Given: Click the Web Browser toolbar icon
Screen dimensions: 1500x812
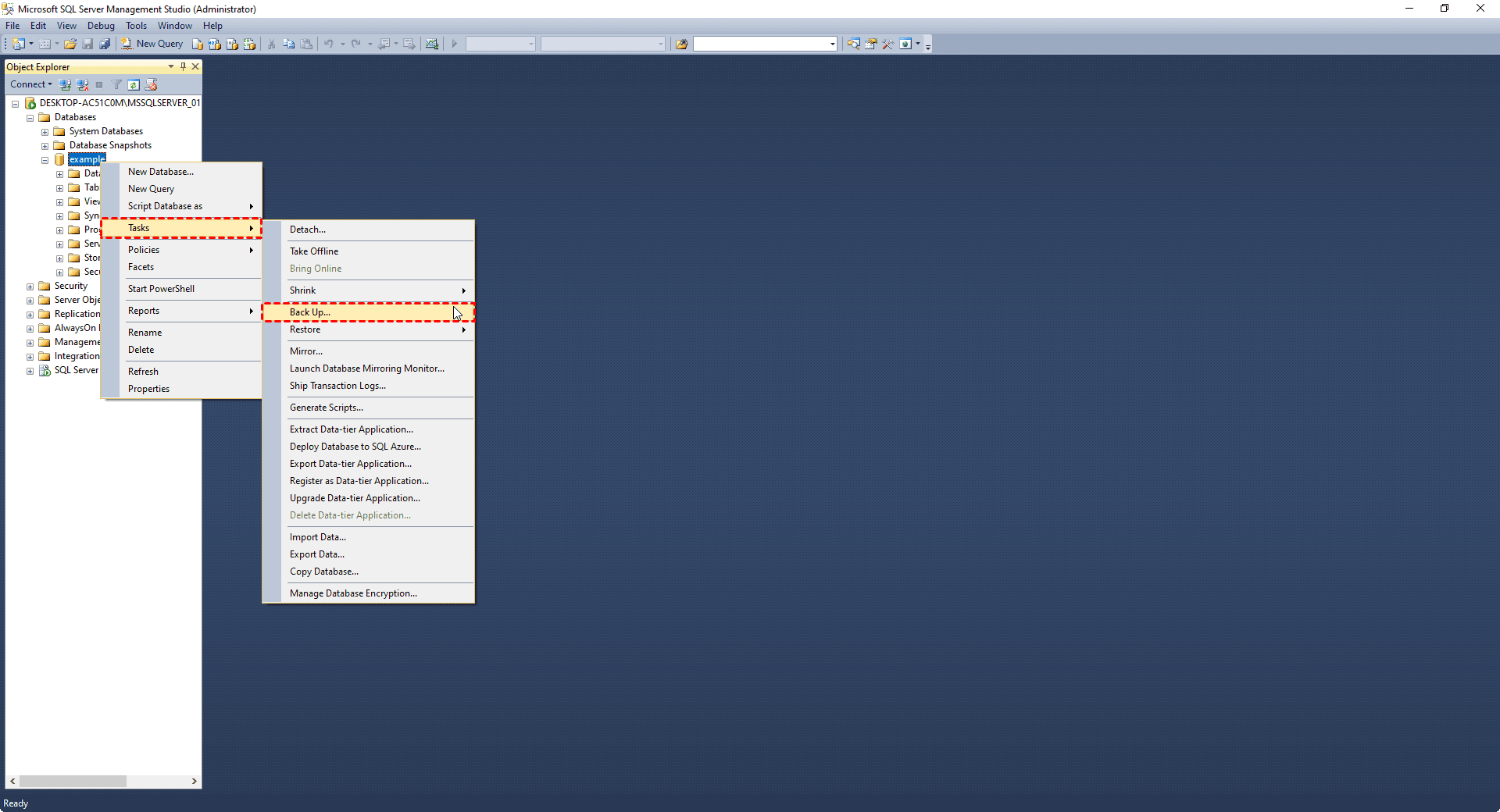Looking at the screenshot, I should (x=905, y=44).
